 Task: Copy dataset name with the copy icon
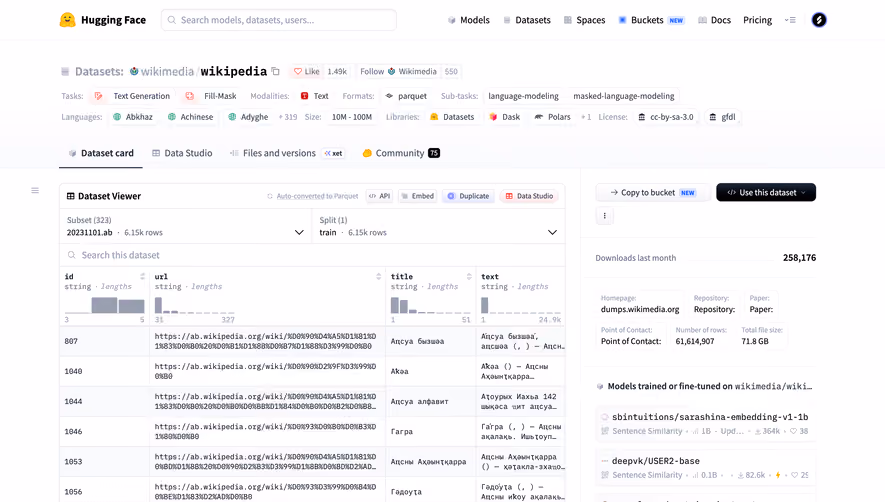(275, 71)
